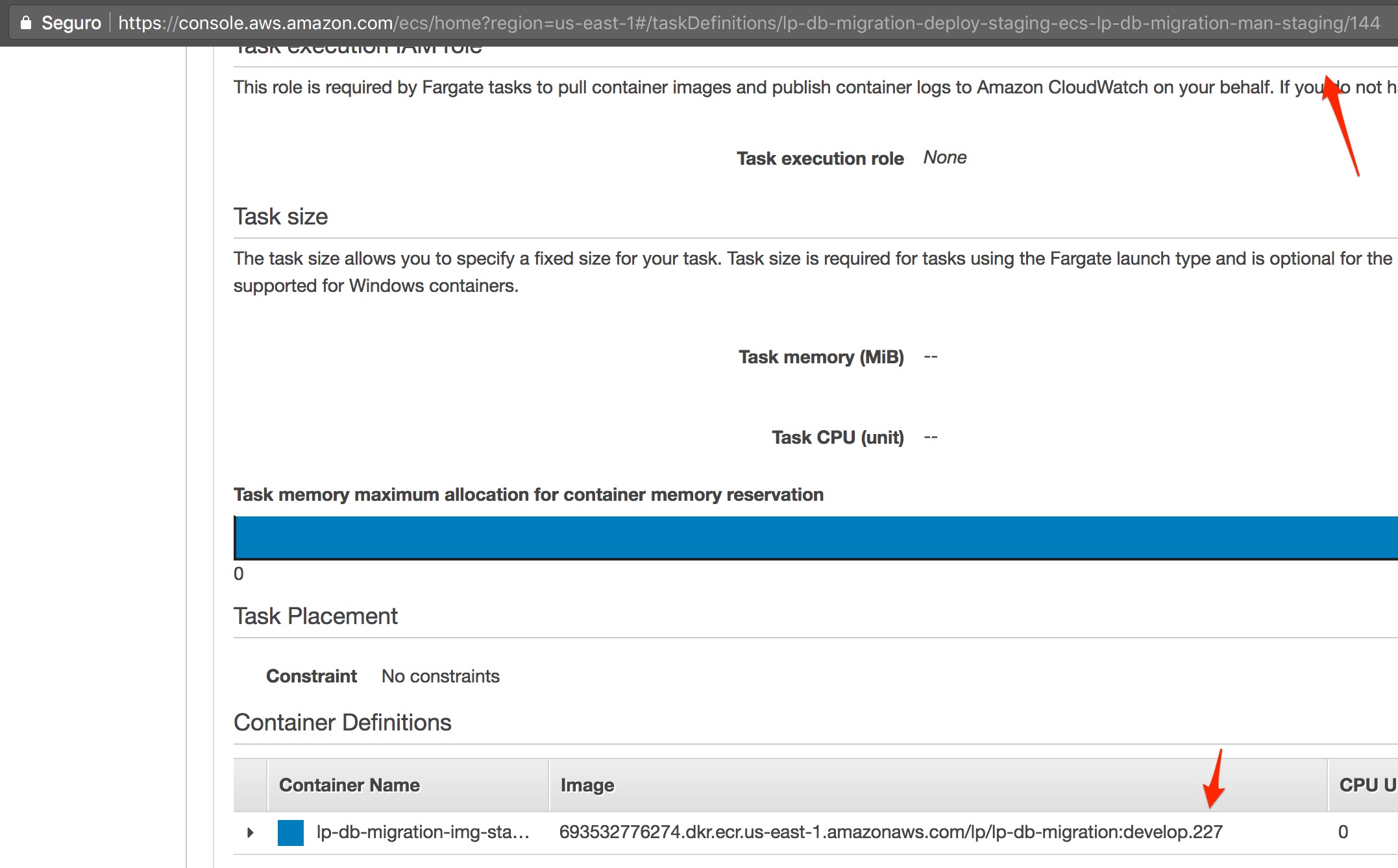
Task: Click the task memory maximum allocation bar
Action: (779, 536)
